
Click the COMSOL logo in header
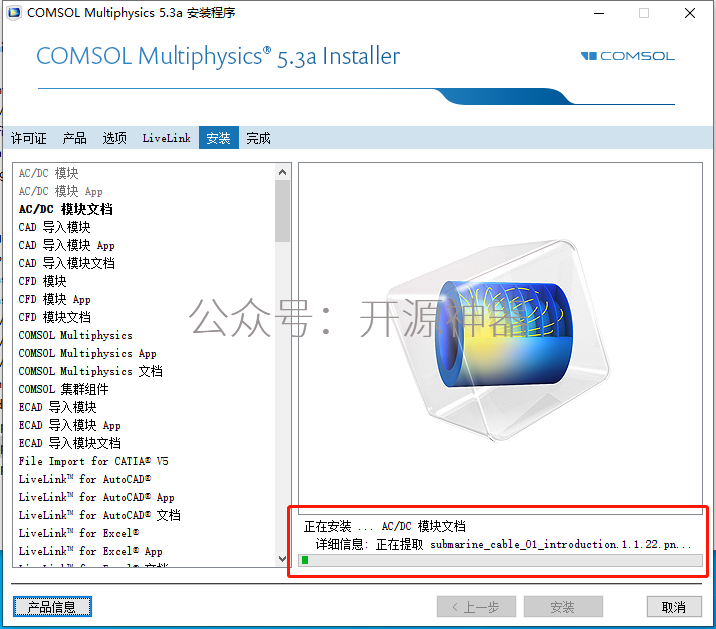[627, 56]
